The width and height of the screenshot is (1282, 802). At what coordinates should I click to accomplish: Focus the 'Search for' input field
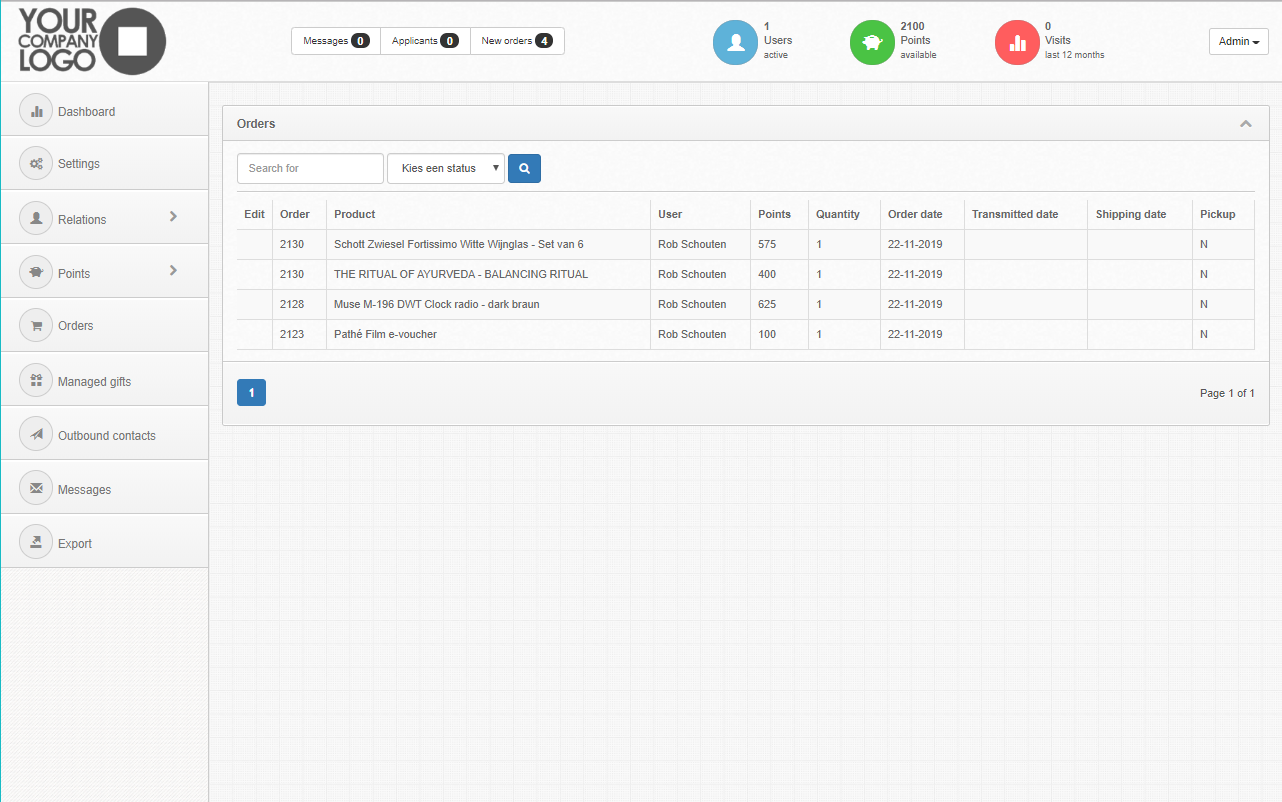point(310,168)
